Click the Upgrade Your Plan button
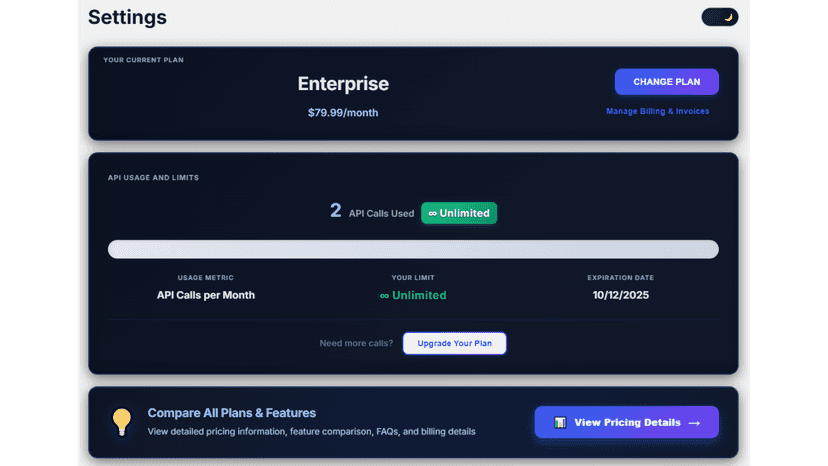 tap(454, 343)
